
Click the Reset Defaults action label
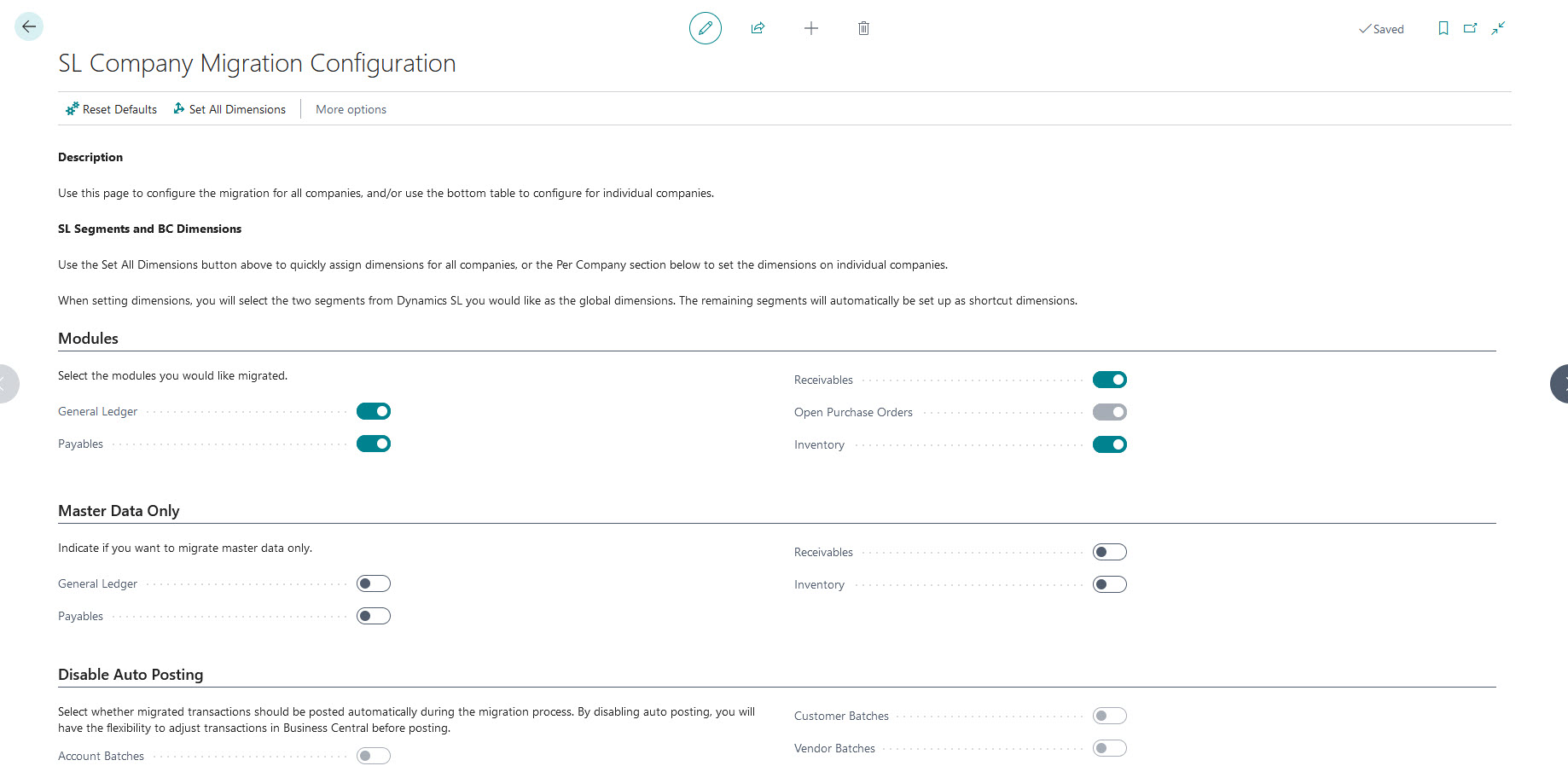(119, 109)
